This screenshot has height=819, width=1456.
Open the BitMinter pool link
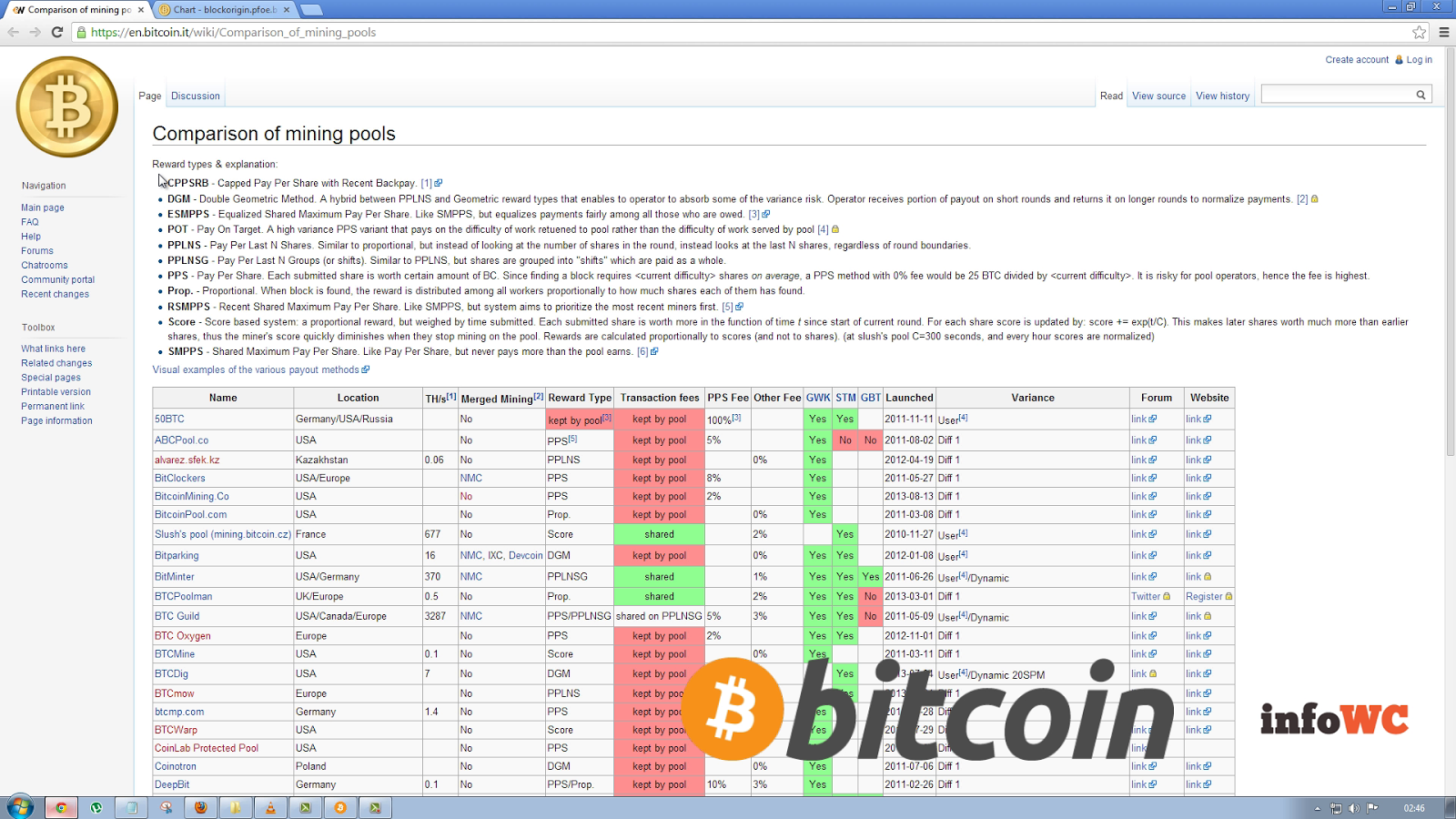point(175,576)
